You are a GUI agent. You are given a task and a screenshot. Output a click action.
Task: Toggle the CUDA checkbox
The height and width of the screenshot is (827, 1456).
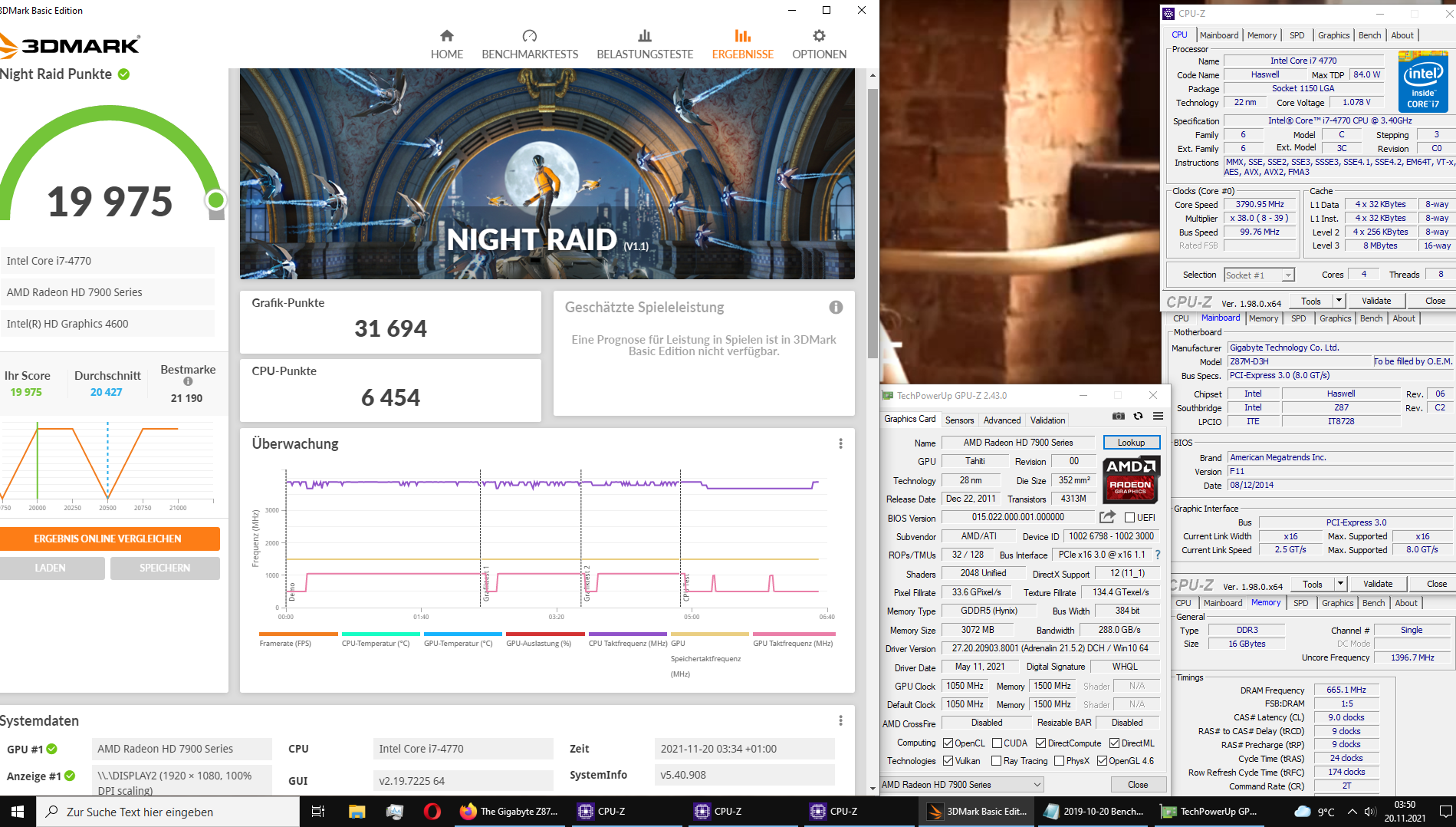[997, 743]
